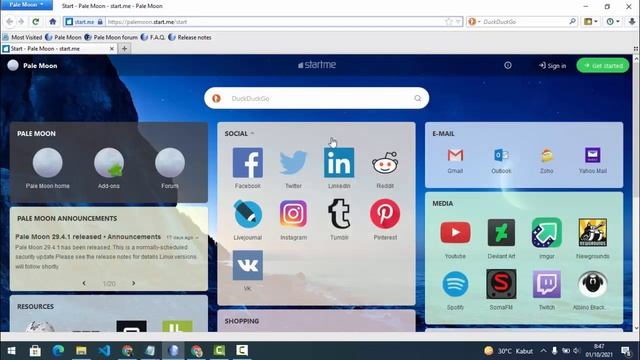This screenshot has height=360, width=640.
Task: Open Most Visited bookmarks folder
Action: [22, 37]
